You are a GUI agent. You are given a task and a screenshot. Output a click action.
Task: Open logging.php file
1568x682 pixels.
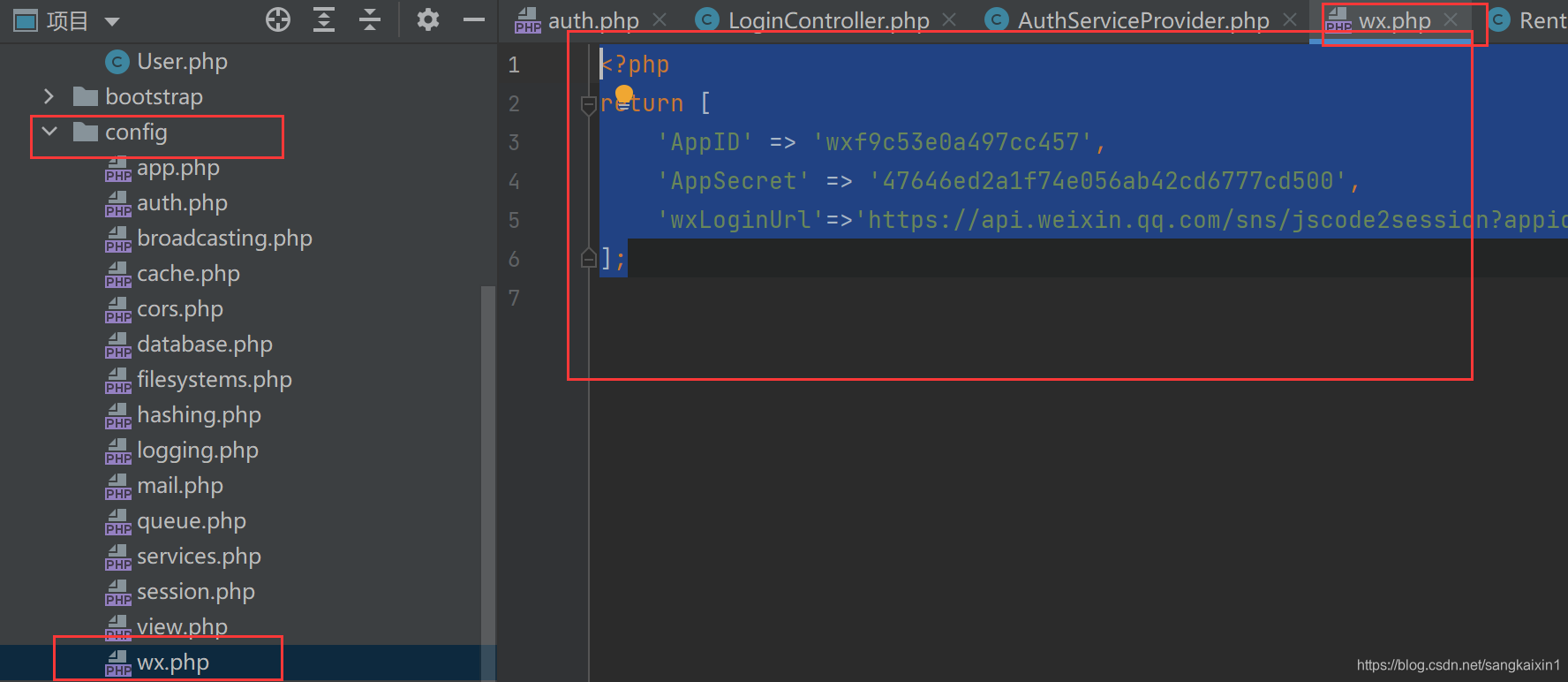point(197,451)
